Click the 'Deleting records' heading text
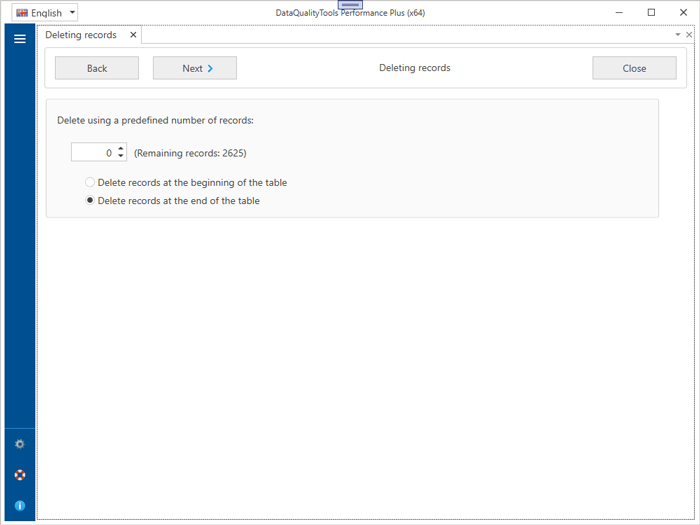700x525 pixels. click(x=415, y=68)
